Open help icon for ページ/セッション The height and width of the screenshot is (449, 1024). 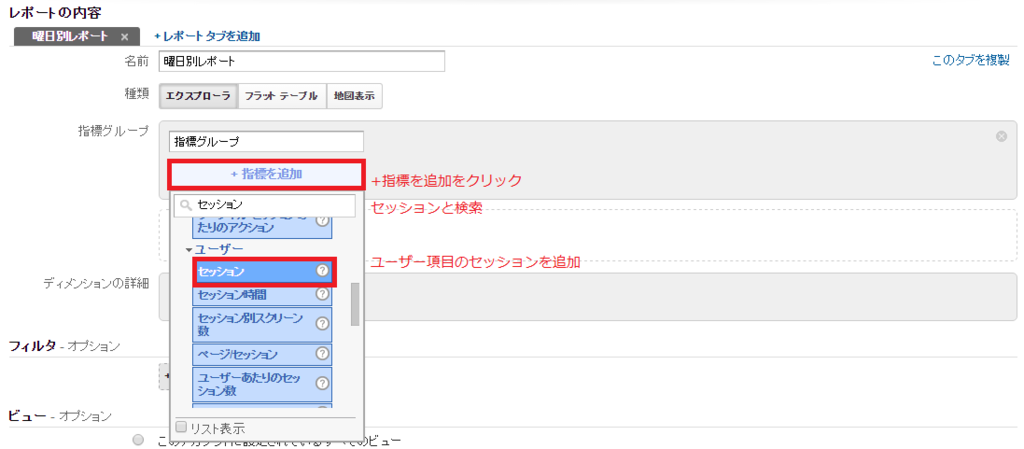coord(322,354)
